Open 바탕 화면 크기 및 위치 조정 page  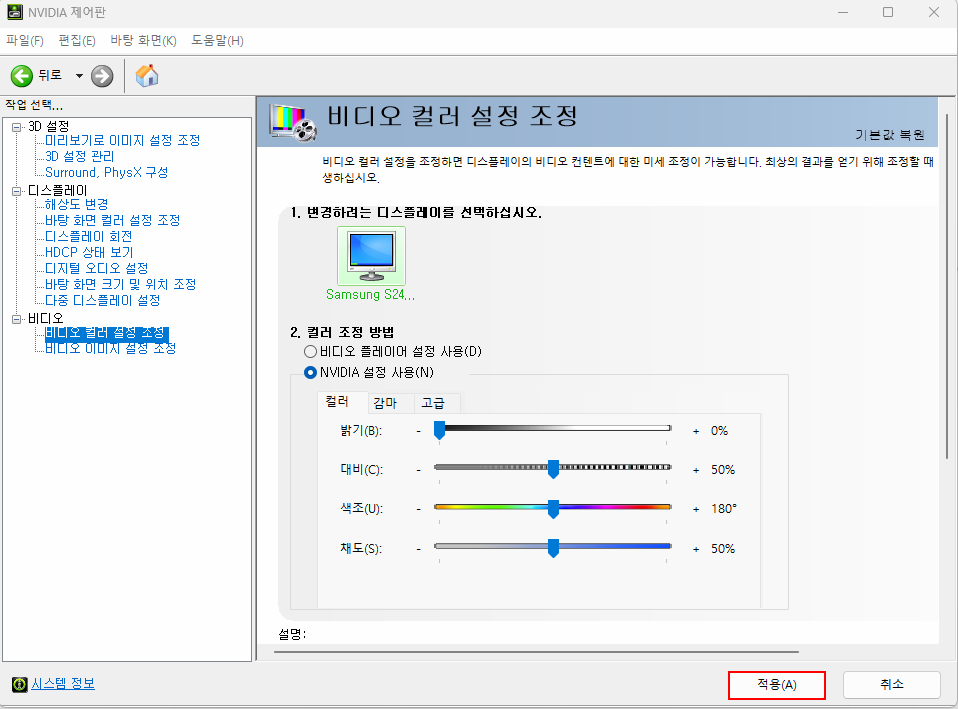pyautogui.click(x=120, y=284)
